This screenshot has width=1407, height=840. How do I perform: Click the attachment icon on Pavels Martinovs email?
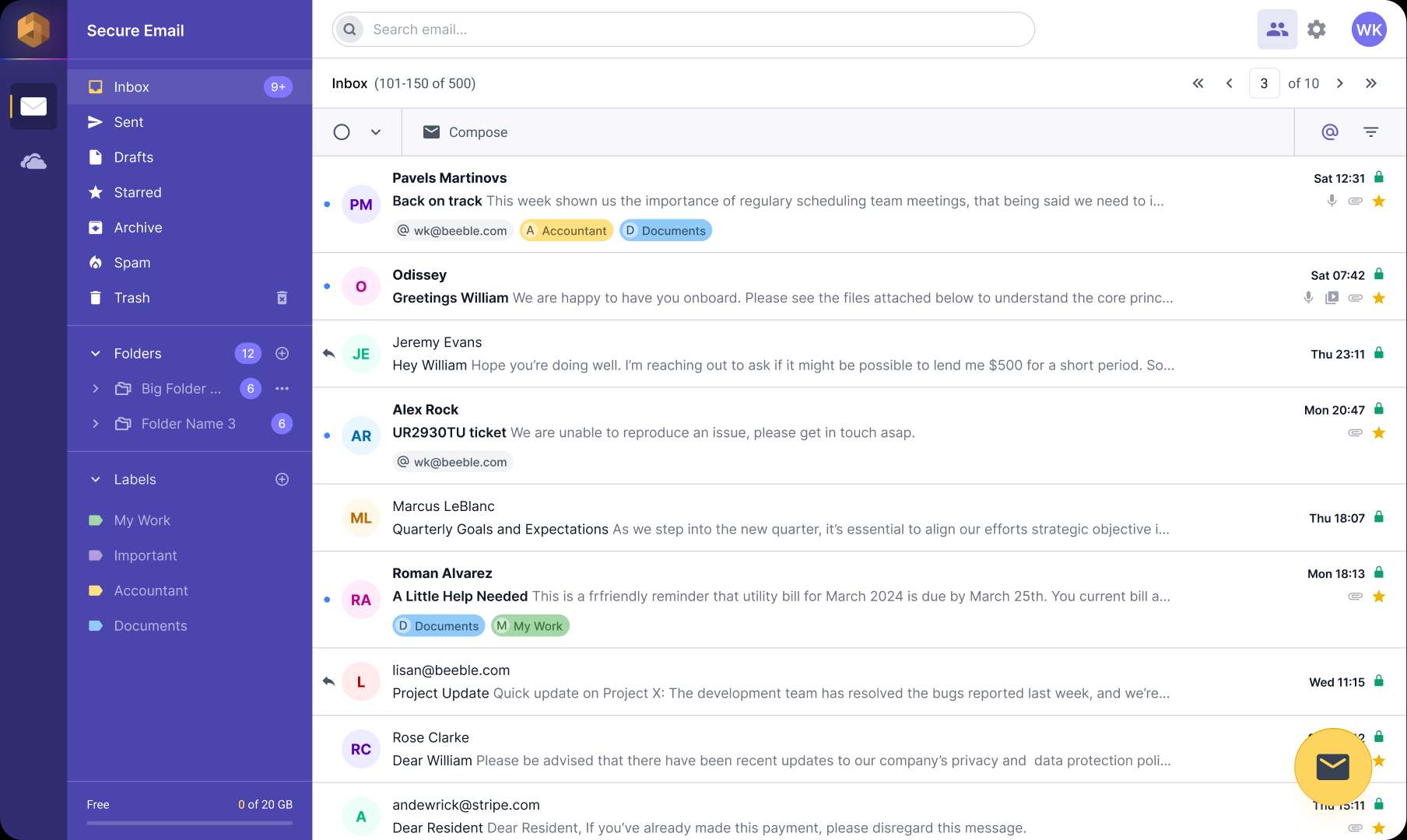1356,201
